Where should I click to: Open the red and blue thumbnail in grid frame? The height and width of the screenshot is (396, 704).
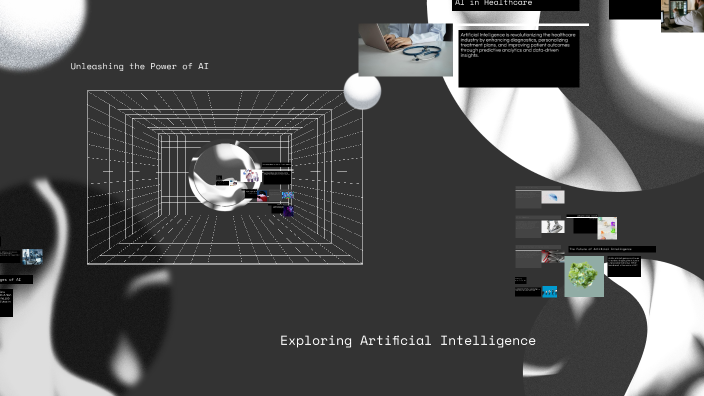[262, 196]
